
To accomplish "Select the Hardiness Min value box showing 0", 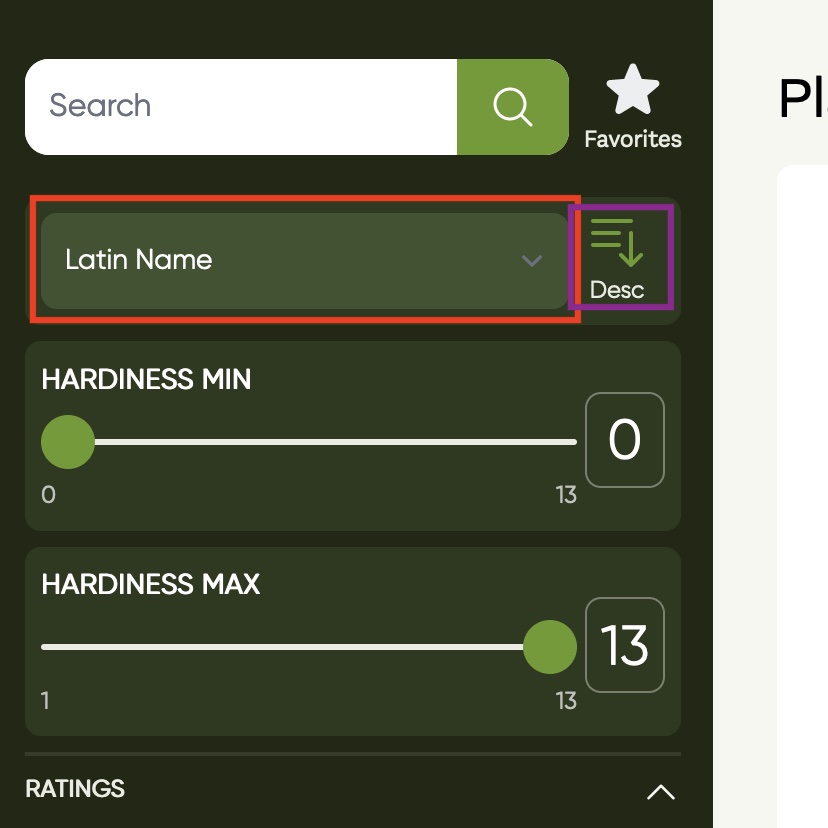I will [x=624, y=440].
